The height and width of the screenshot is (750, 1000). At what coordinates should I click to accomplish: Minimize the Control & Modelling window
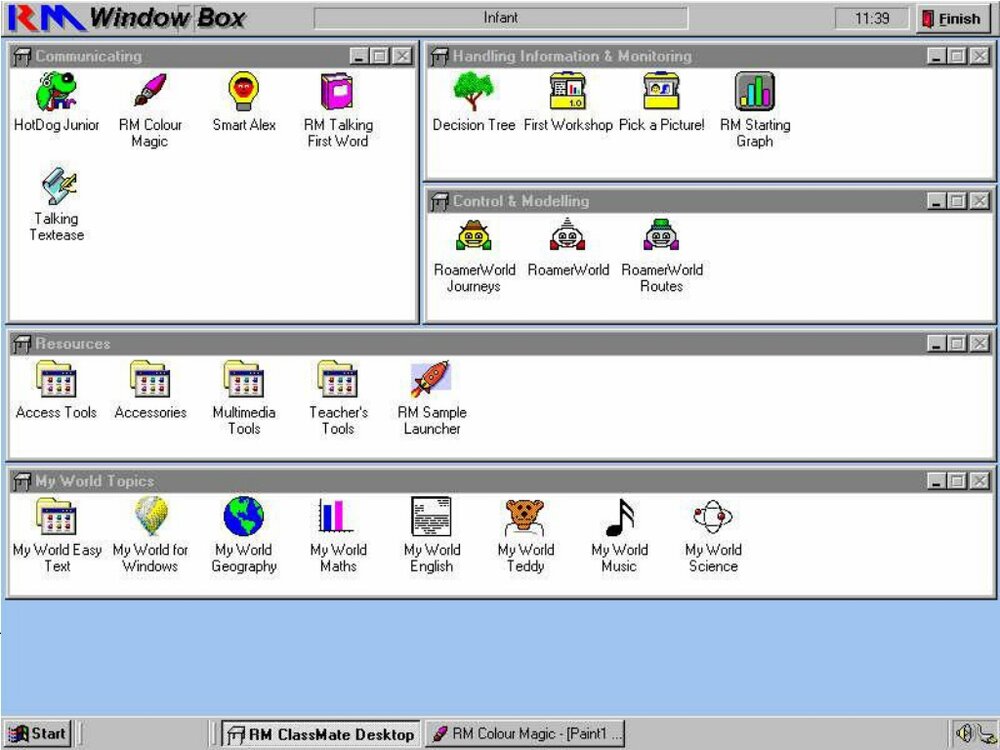click(936, 201)
